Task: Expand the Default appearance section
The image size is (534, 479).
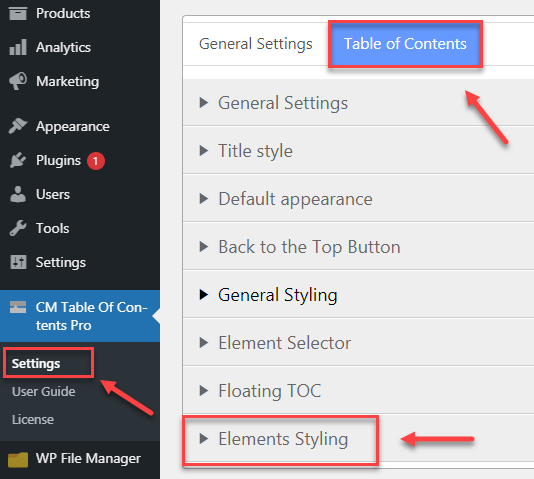Action: coord(358,199)
